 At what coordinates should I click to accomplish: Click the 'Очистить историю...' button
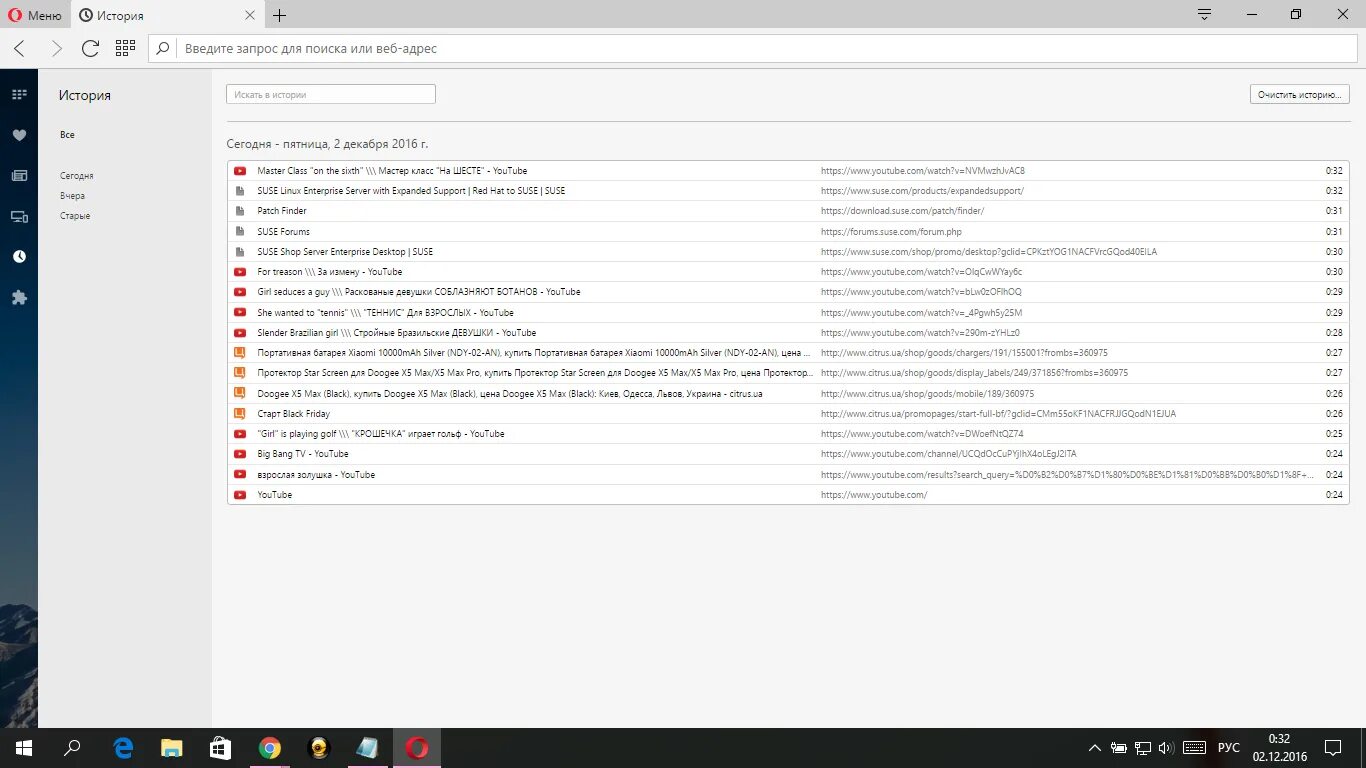1299,94
